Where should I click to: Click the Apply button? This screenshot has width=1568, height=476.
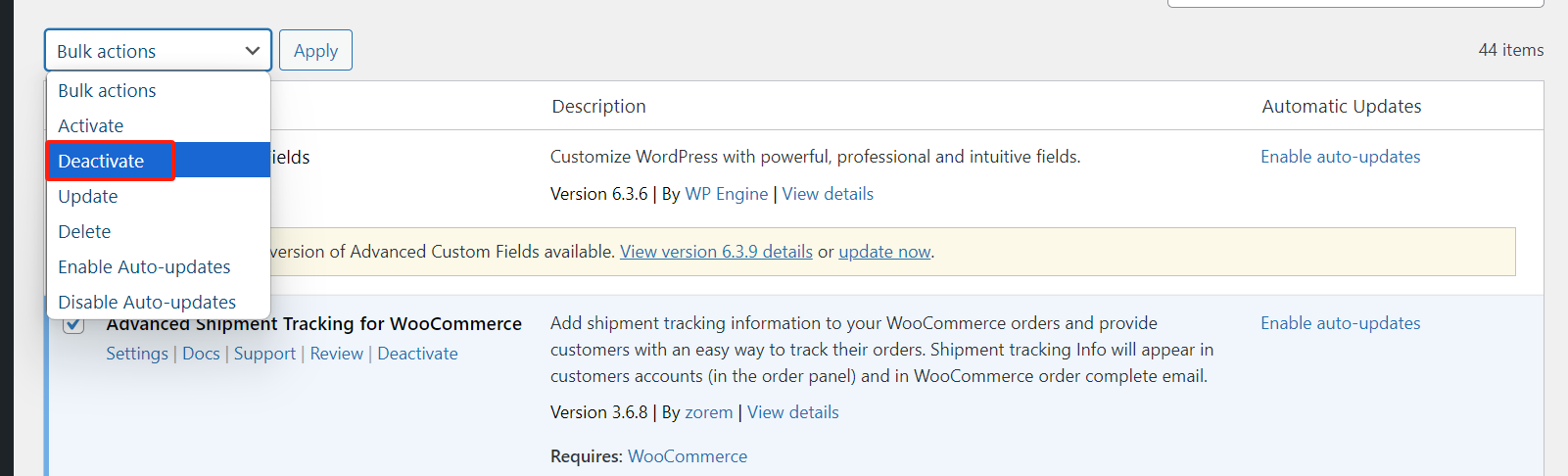coord(315,51)
